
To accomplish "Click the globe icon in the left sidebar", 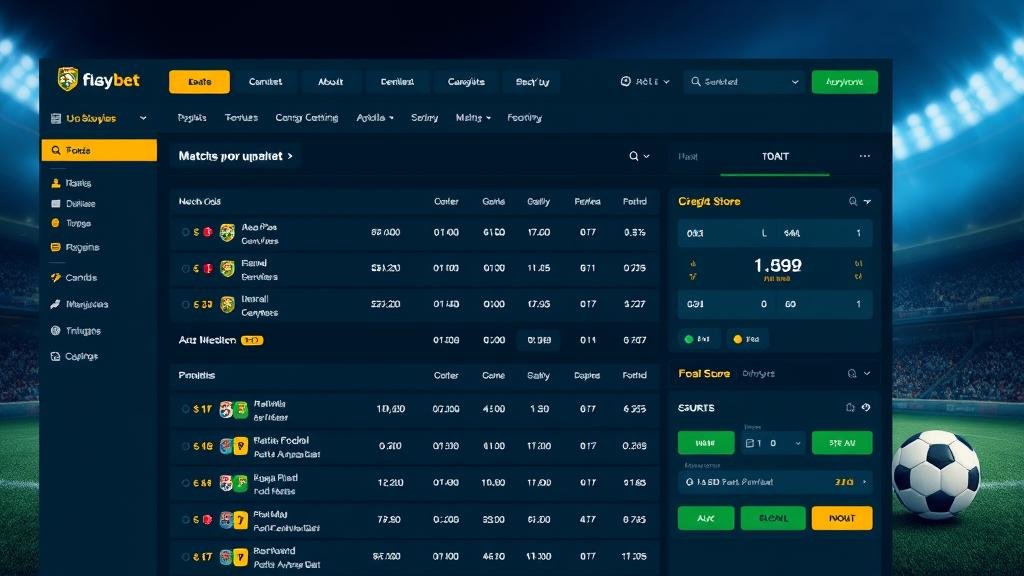I will click(x=56, y=330).
